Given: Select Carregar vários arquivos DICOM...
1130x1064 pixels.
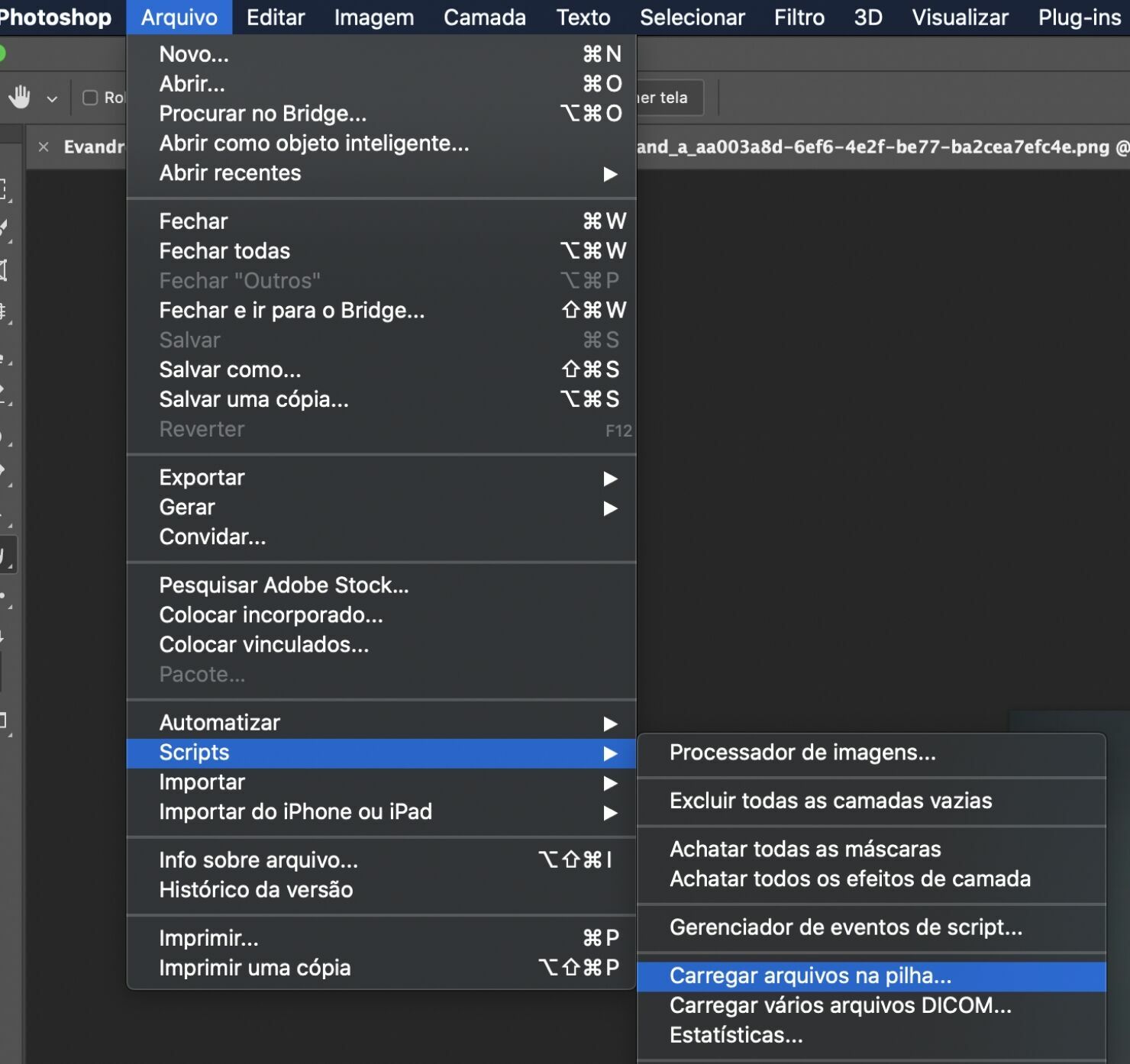Looking at the screenshot, I should point(871,1006).
